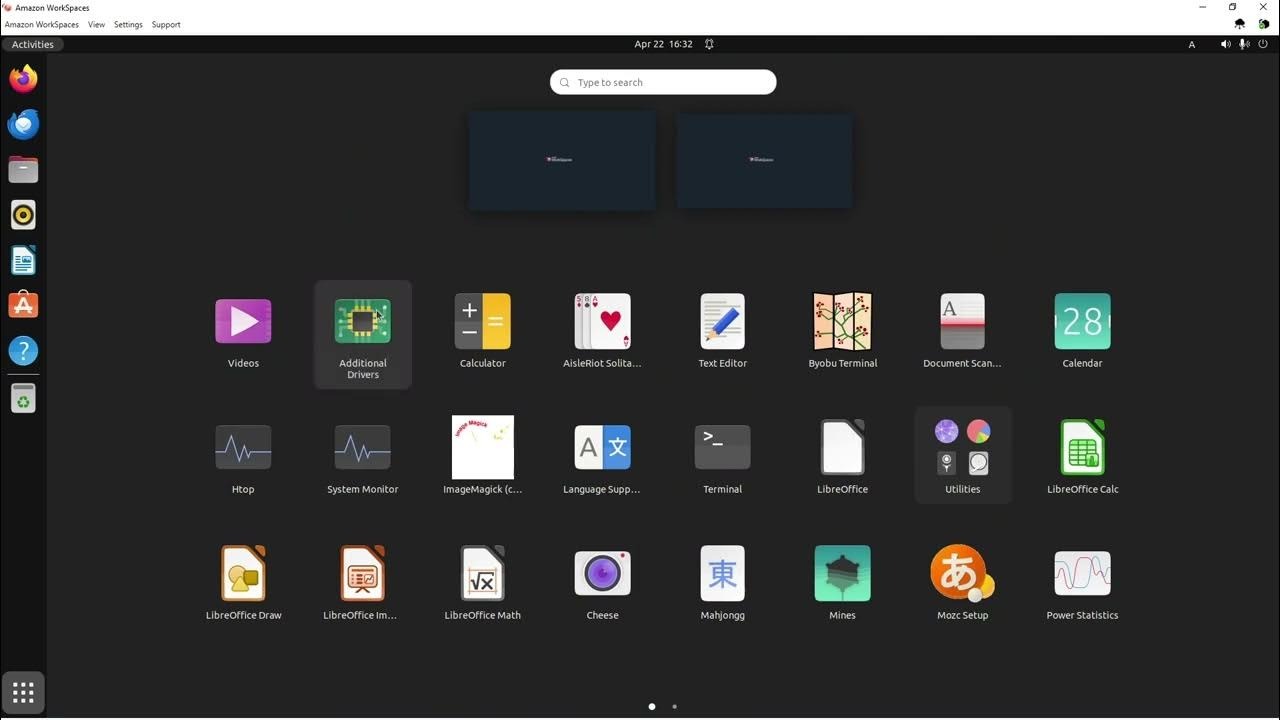The image size is (1280, 720).
Task: Open the power system menu
Action: pos(1263,44)
